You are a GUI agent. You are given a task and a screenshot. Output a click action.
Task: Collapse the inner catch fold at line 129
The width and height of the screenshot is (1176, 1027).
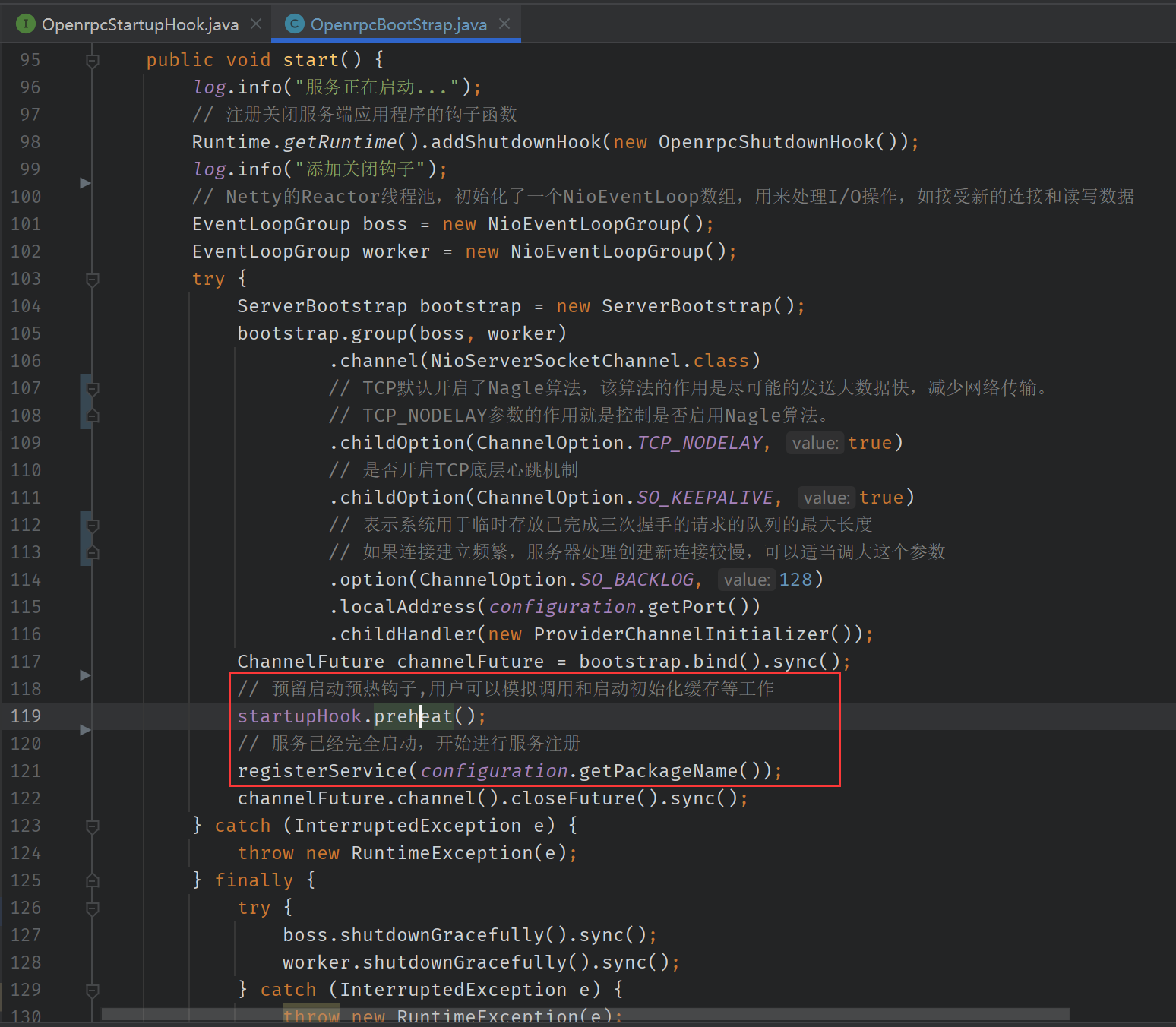coord(93,990)
